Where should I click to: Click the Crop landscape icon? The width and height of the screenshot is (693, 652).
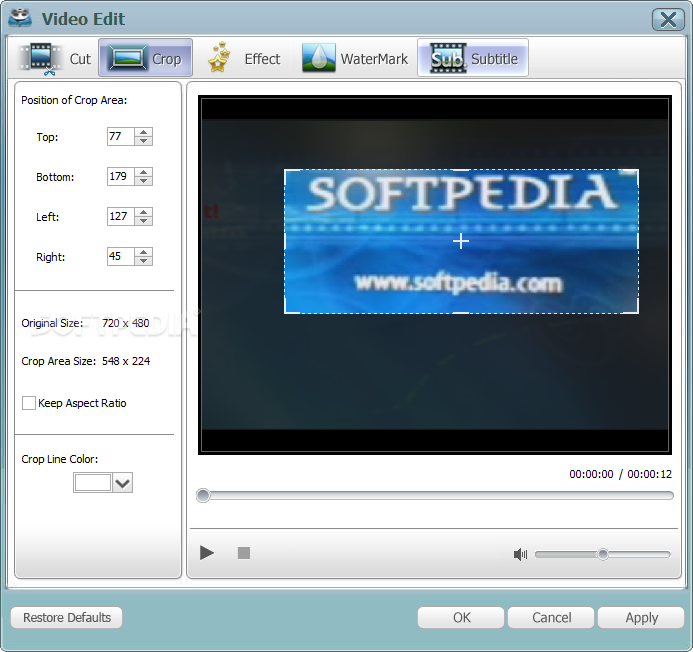128,58
